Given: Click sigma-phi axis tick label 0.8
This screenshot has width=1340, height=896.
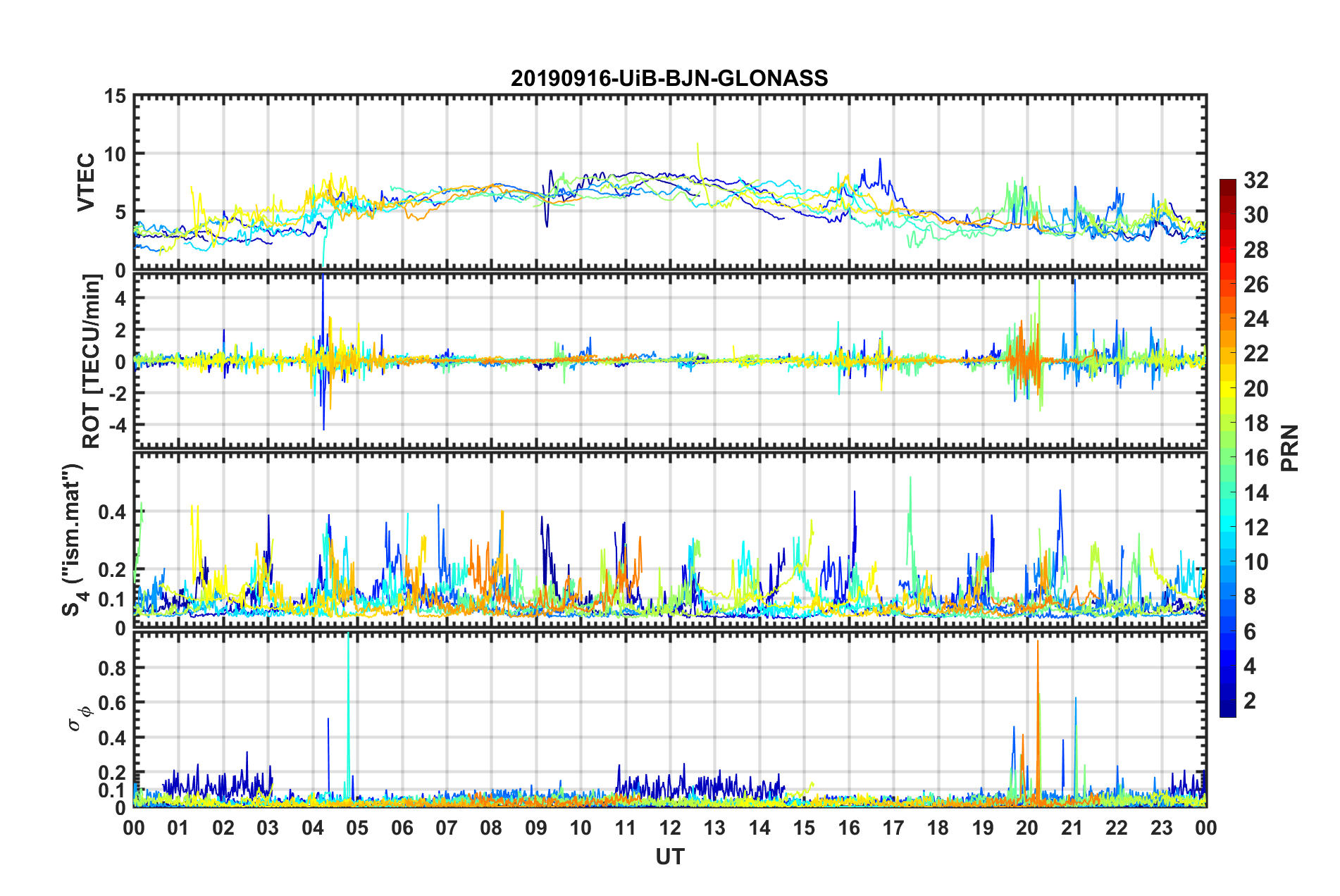Looking at the screenshot, I should coord(111,668).
